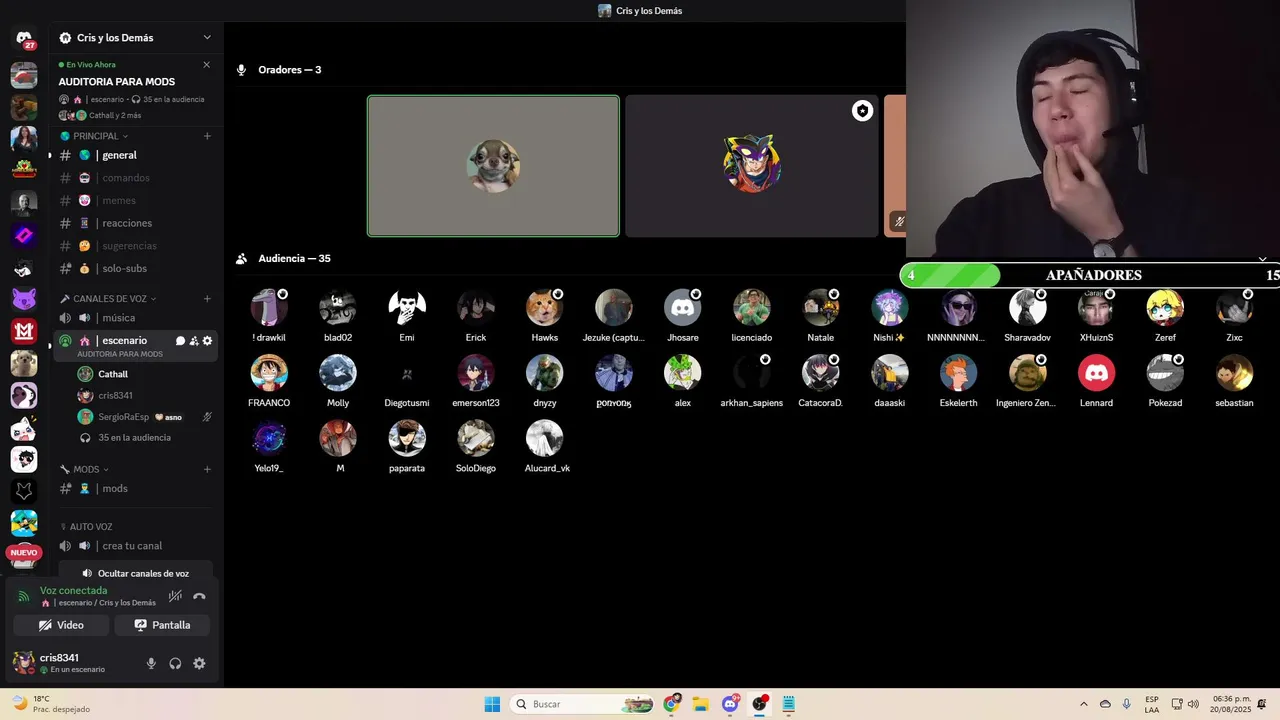The height and width of the screenshot is (720, 1280).
Task: Close the AUDITORIA PARA MODS live banner
Action: coord(207,65)
